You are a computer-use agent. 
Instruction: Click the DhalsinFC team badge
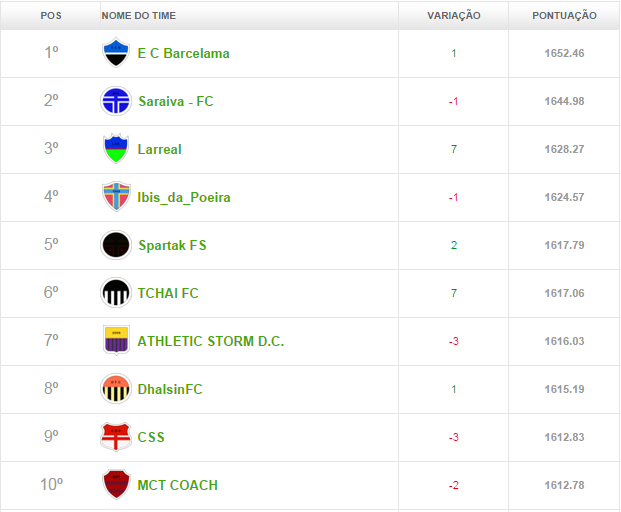(x=116, y=389)
